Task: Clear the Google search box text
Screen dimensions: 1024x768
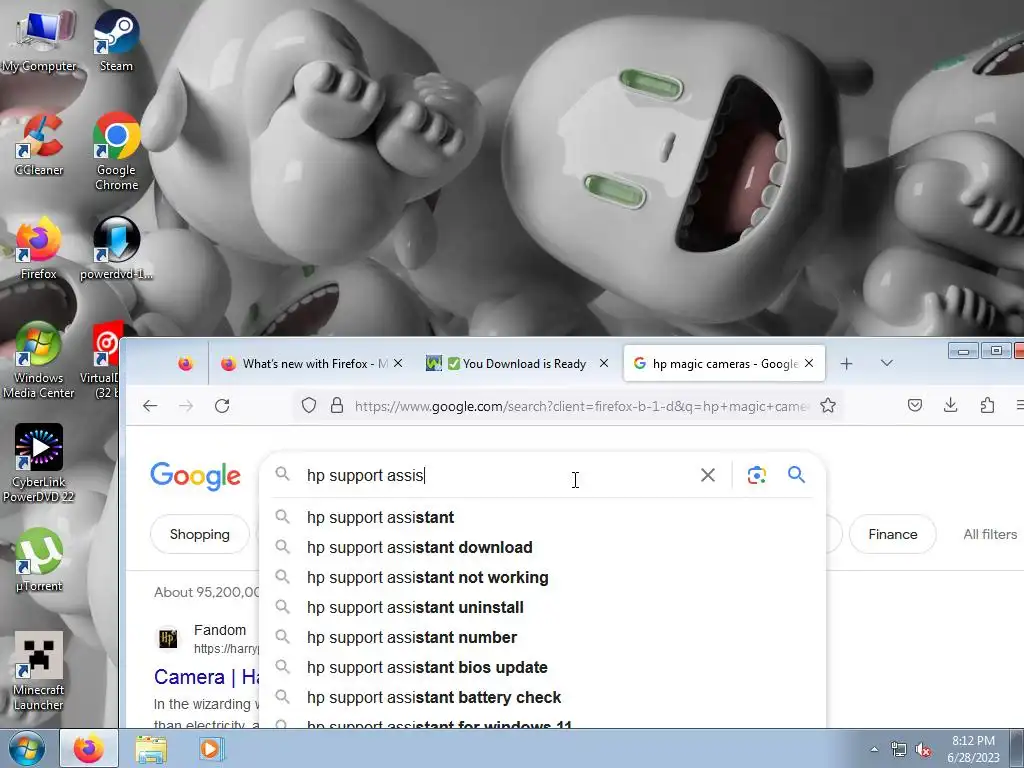Action: [x=708, y=475]
